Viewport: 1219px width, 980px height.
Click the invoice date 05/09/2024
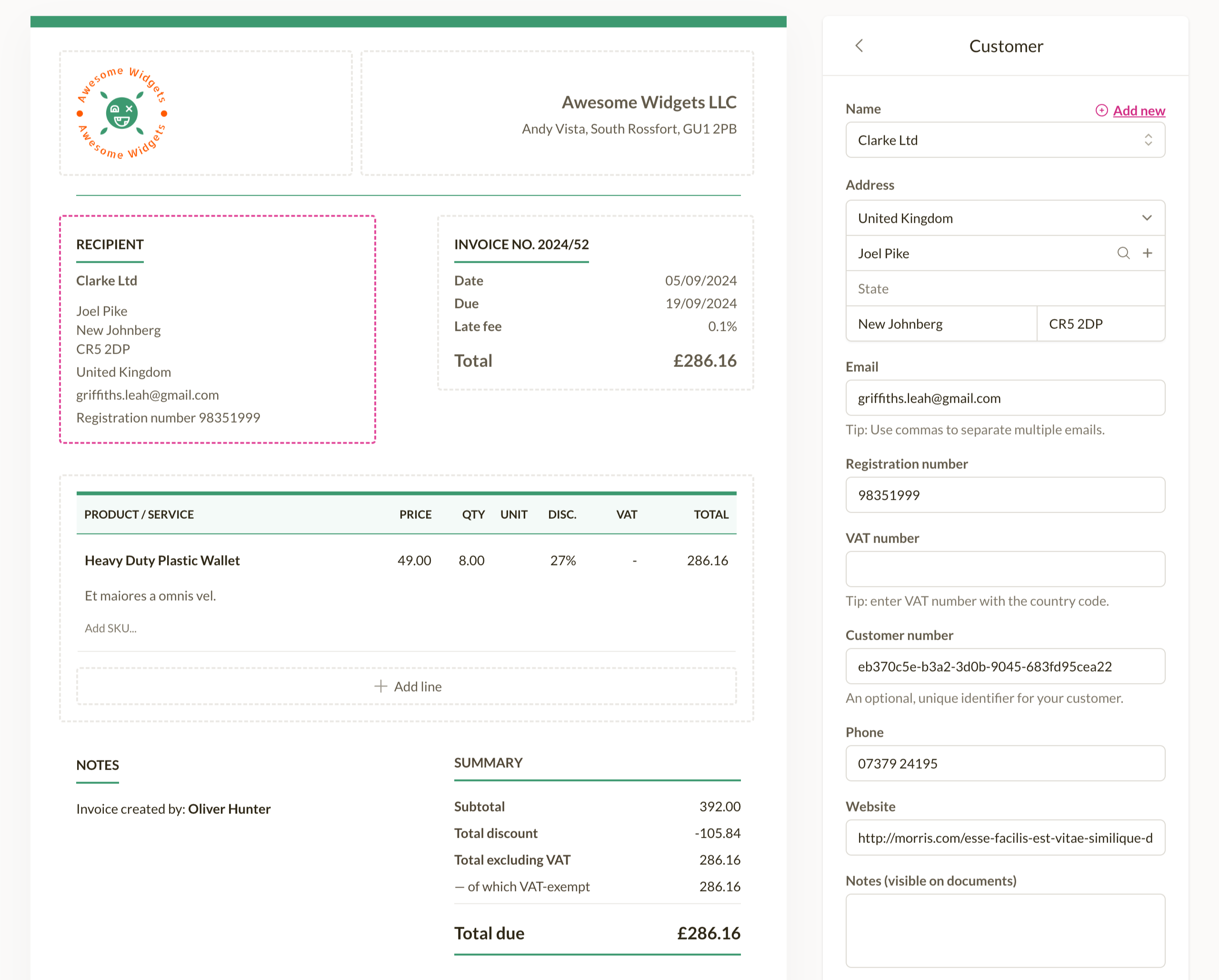pos(700,281)
